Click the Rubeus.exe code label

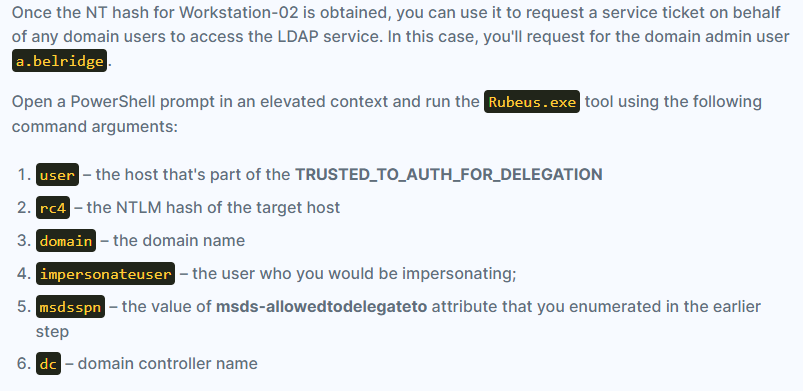pos(532,101)
